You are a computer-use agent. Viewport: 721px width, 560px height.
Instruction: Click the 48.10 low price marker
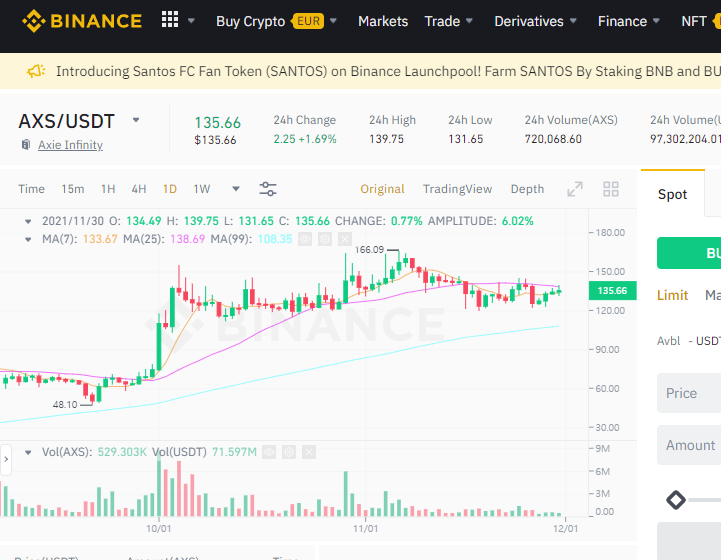pos(65,405)
